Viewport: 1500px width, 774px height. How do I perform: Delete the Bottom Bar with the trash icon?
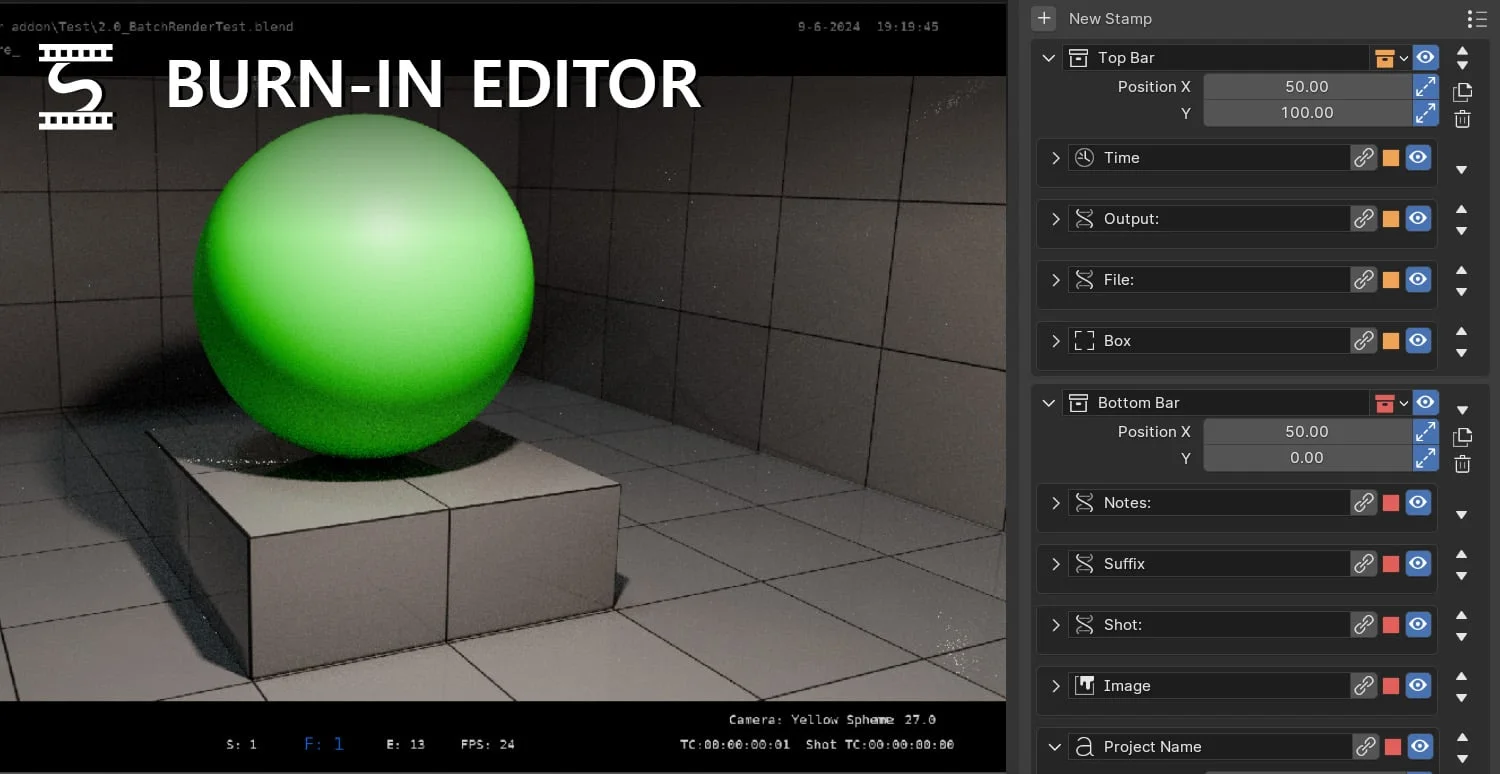point(1462,464)
